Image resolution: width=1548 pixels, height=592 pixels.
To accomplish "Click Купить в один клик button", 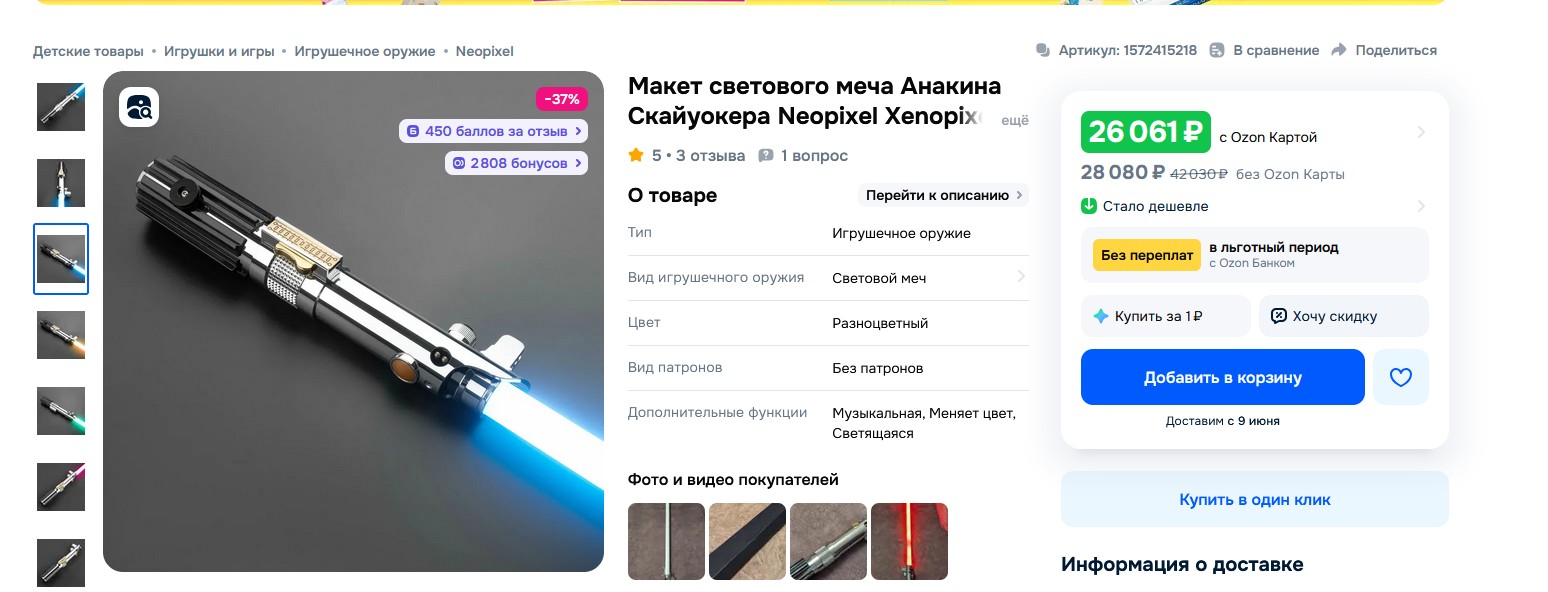I will coord(1255,499).
